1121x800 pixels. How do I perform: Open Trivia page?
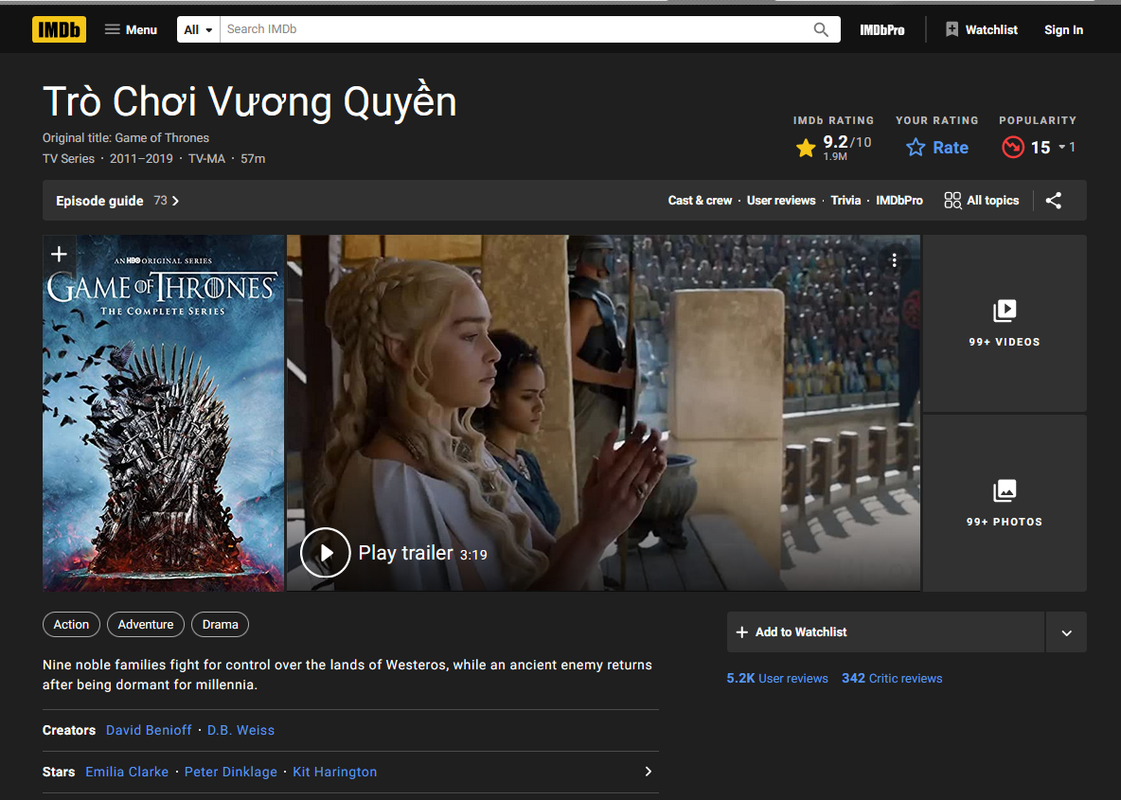[x=845, y=200]
